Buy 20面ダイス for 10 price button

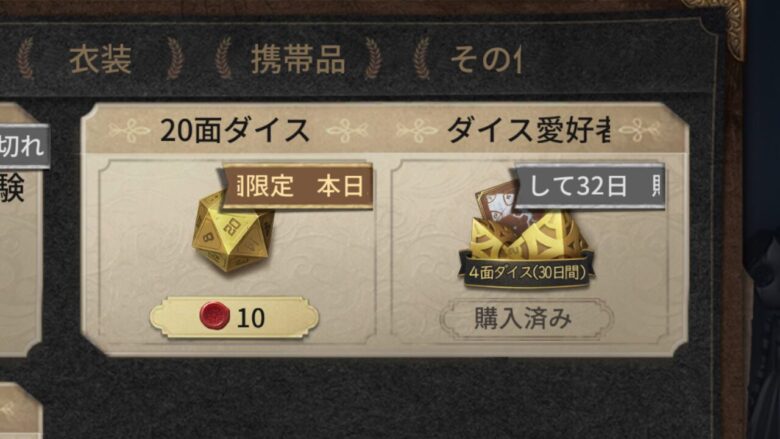(x=234, y=318)
